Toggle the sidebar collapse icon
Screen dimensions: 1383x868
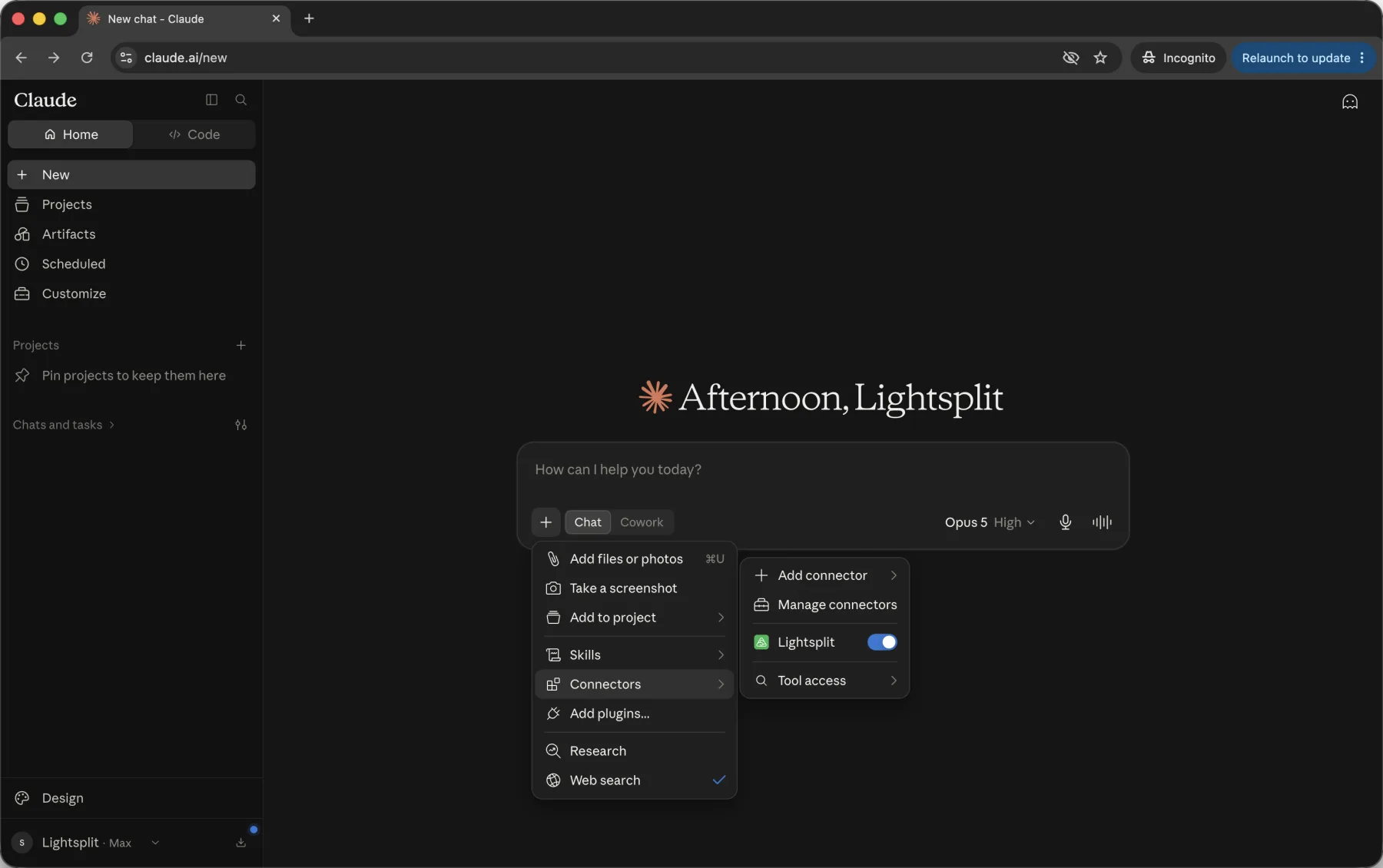point(211,100)
